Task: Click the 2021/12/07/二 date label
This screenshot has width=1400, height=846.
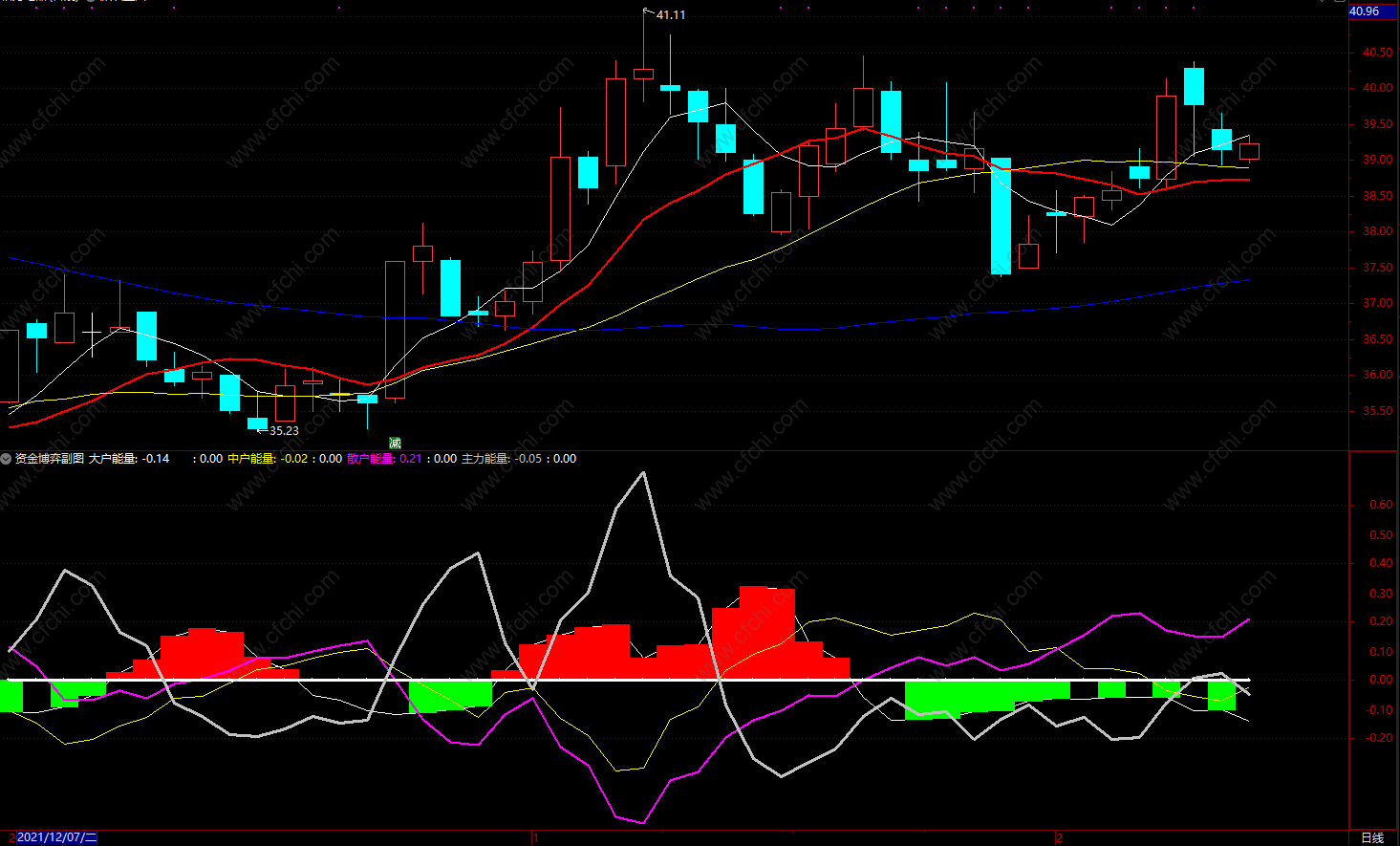Action: [x=56, y=838]
